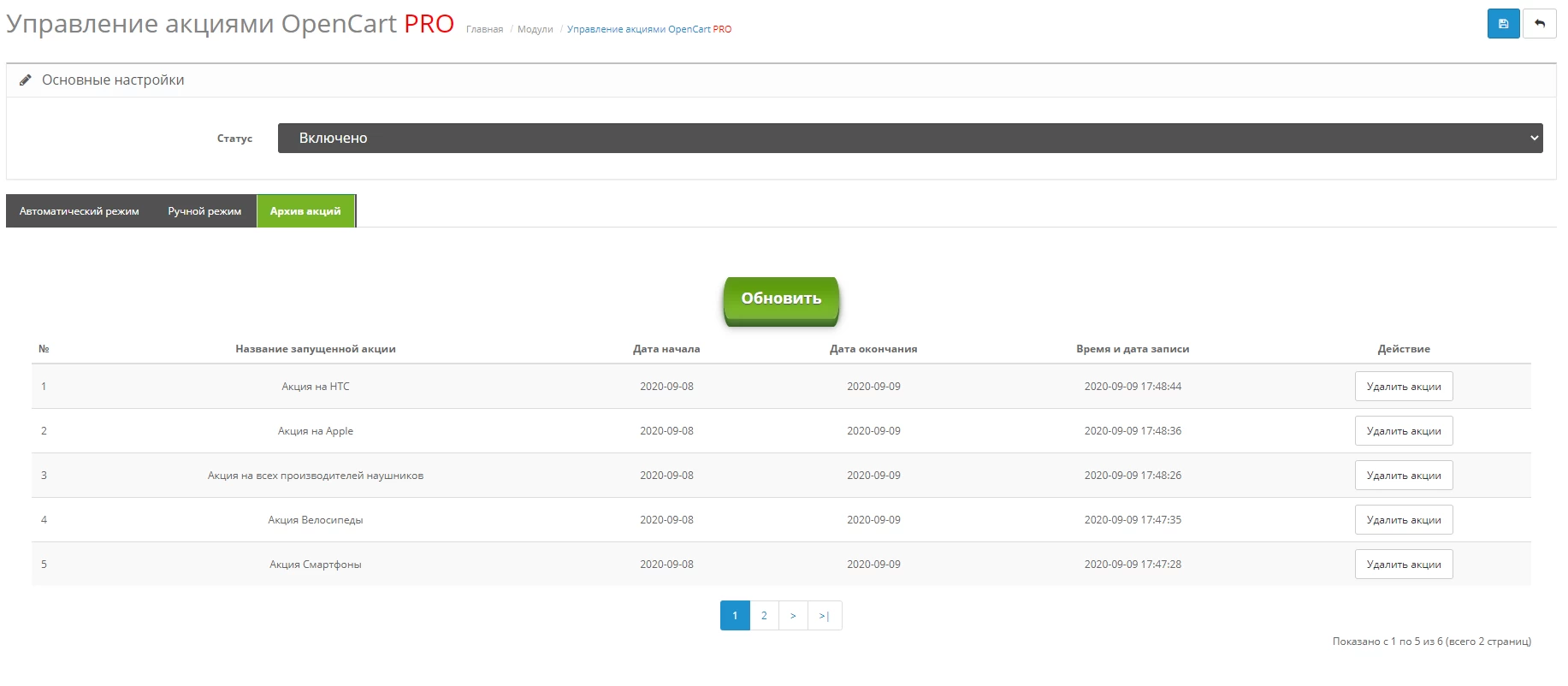
Task: Click the next page arrow
Action: (793, 616)
